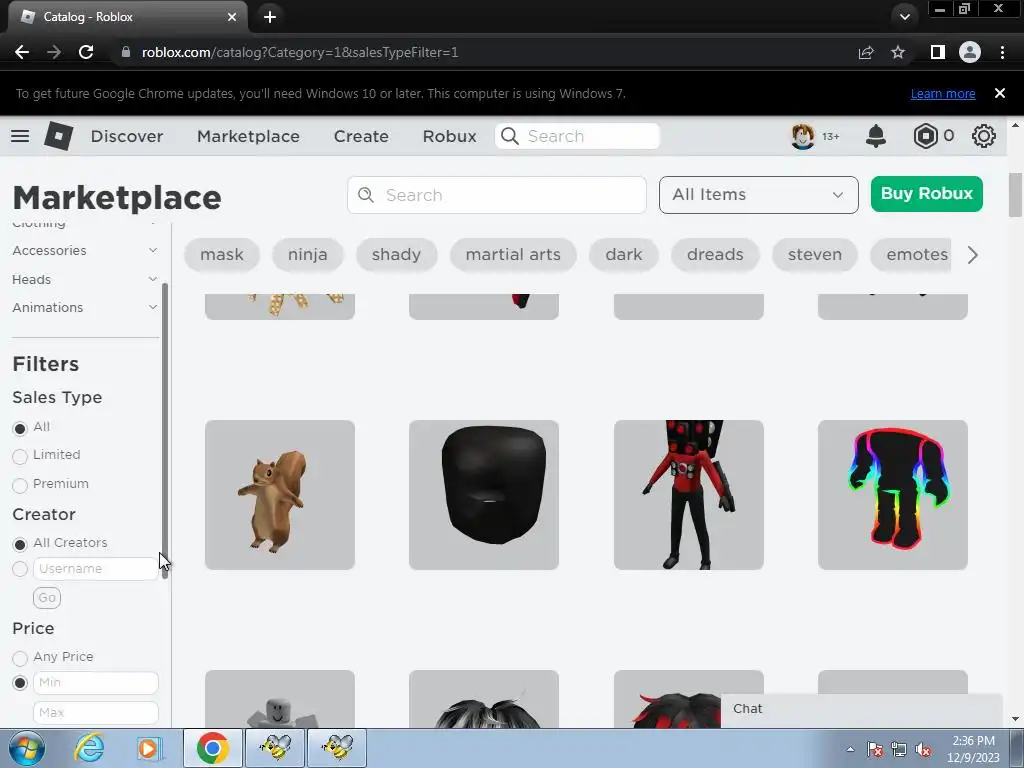
Task: Click the Chrome taskbar icon
Action: tap(212, 748)
